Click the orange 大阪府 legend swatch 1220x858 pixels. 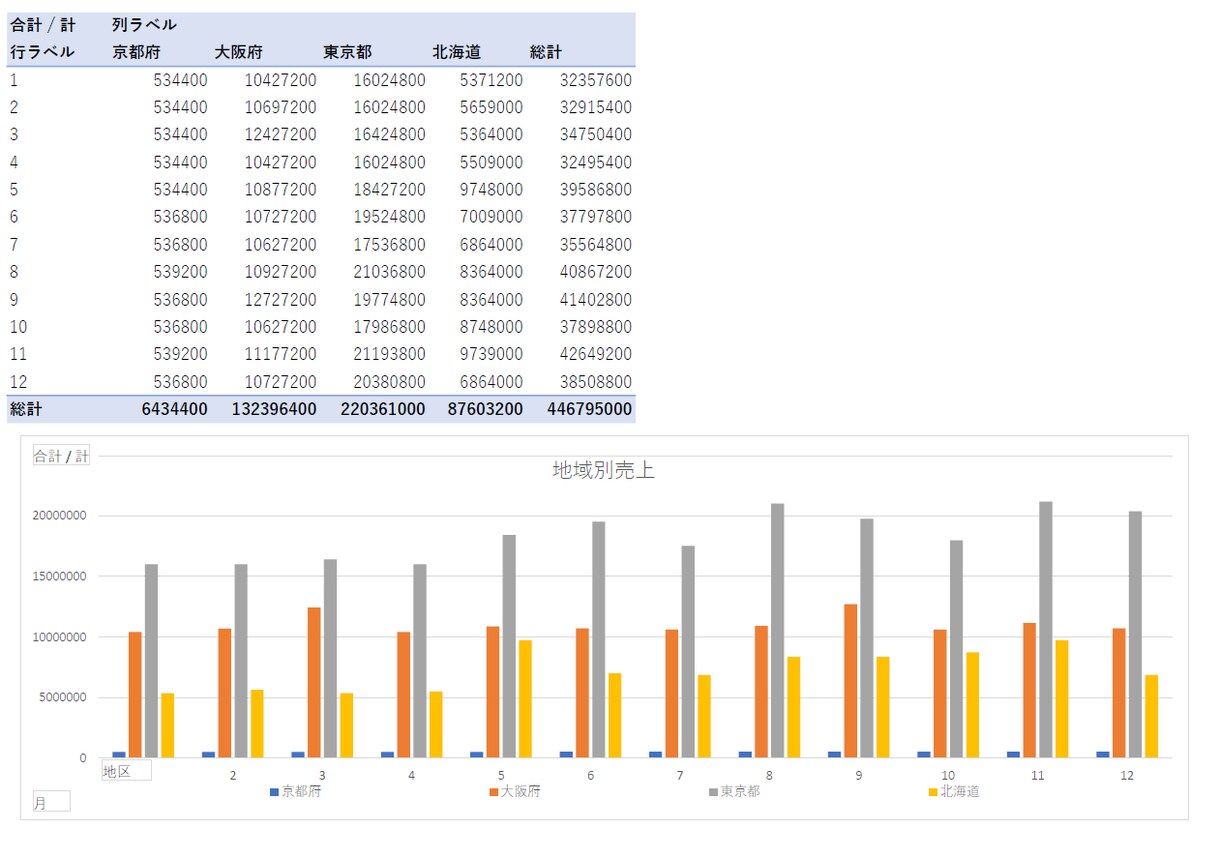(x=494, y=792)
